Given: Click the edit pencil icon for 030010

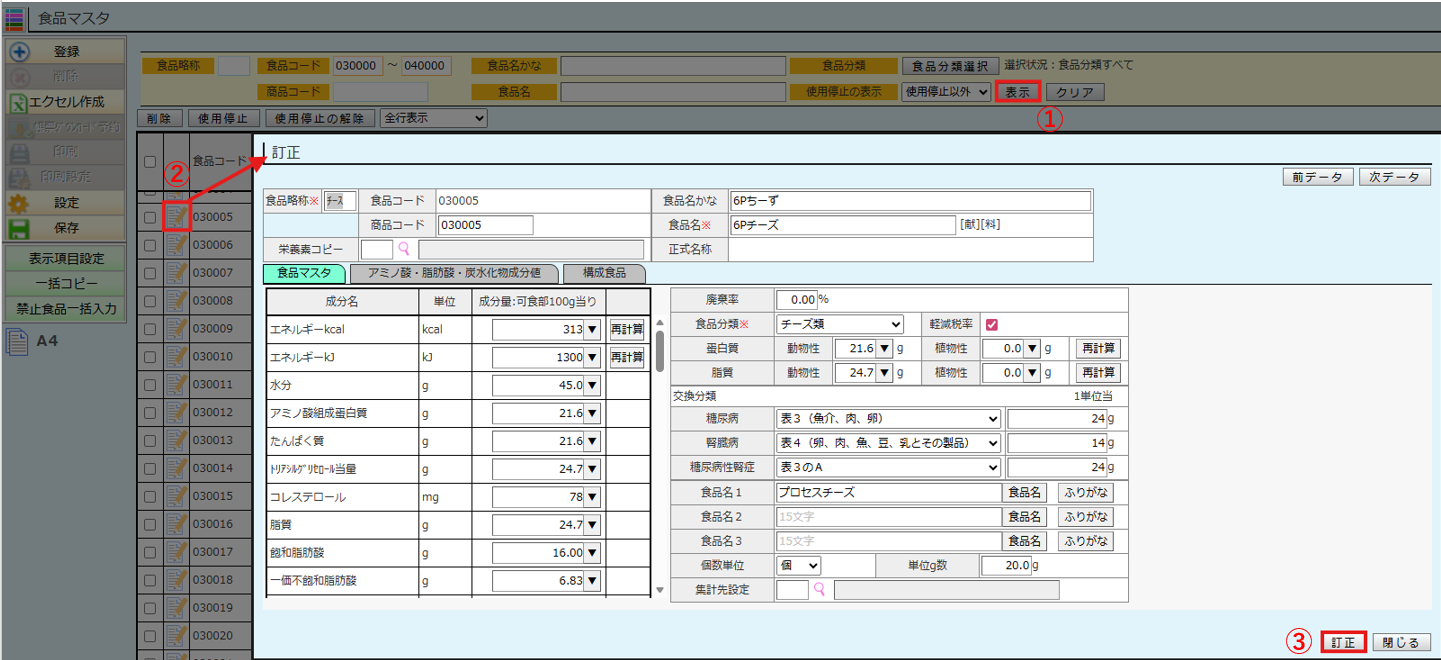Looking at the screenshot, I should click(177, 356).
